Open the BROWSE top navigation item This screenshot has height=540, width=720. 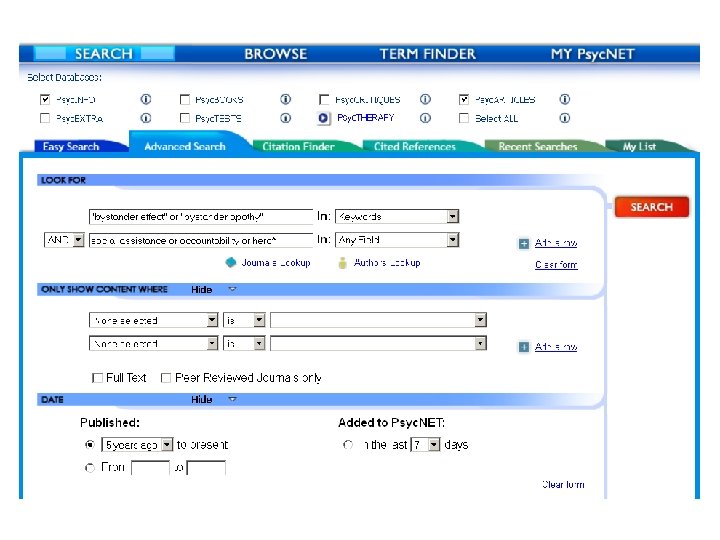(276, 54)
